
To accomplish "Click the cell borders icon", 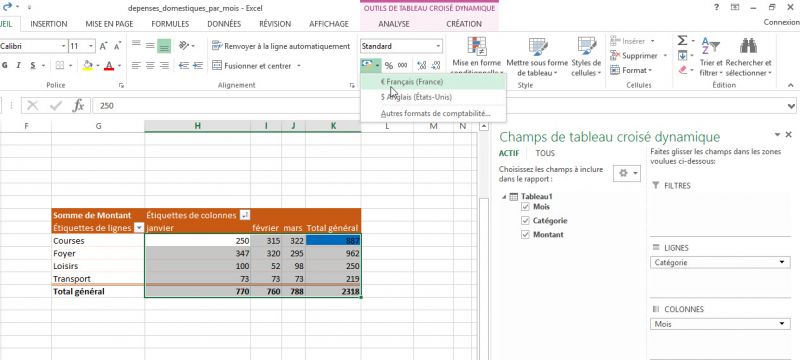I will click(59, 65).
